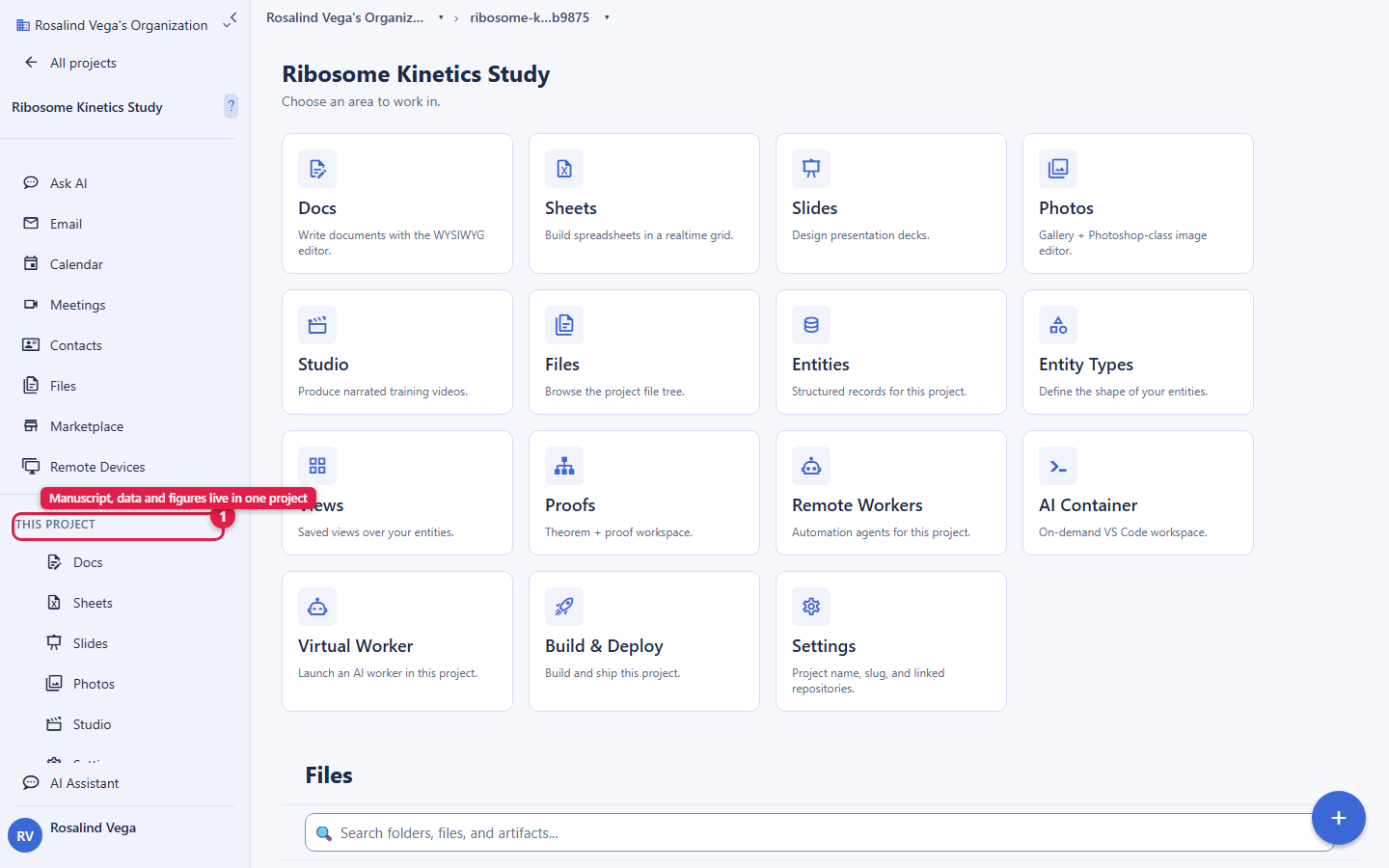Open the Slides card presentation icon

click(811, 169)
